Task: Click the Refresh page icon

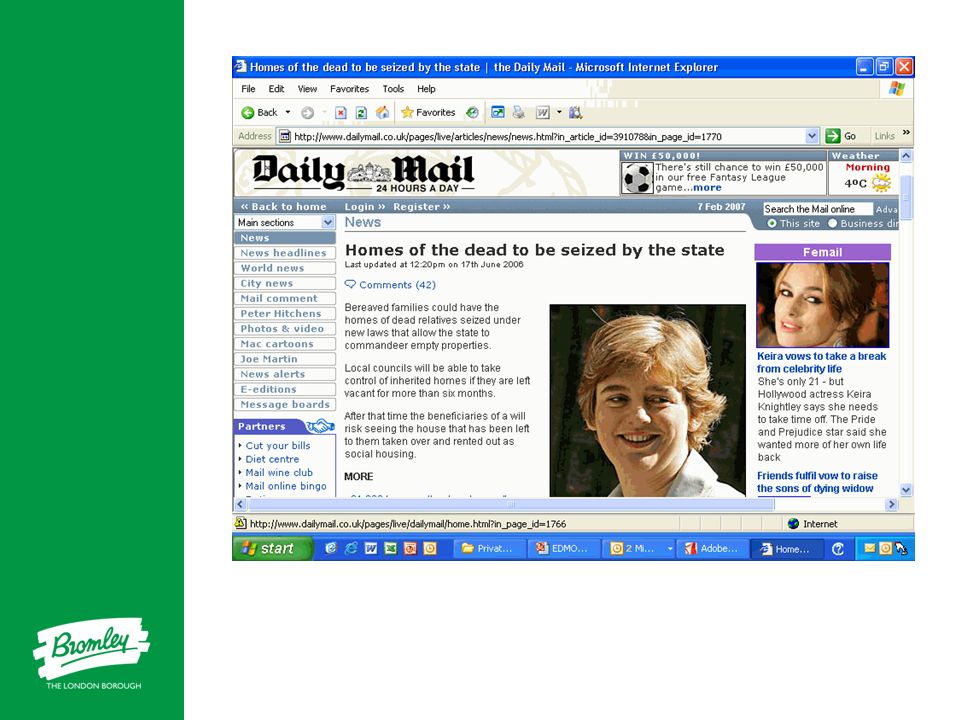Action: [x=361, y=113]
